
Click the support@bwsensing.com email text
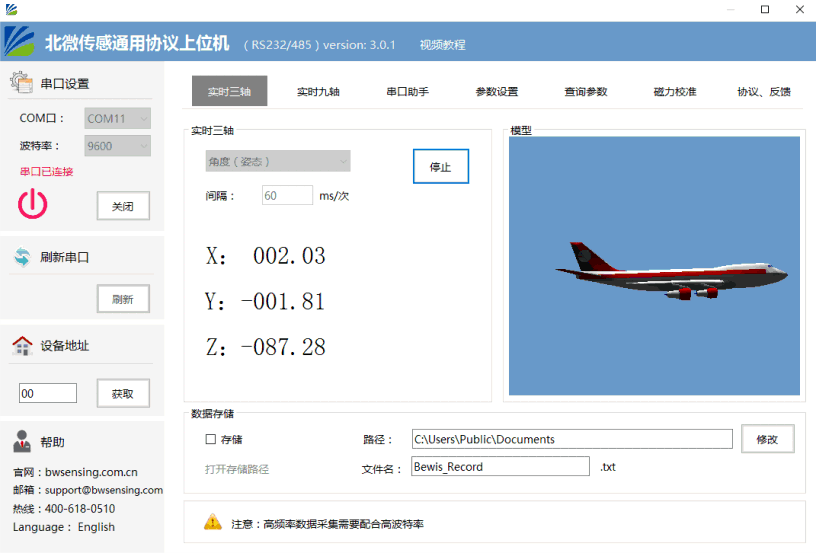(104, 490)
